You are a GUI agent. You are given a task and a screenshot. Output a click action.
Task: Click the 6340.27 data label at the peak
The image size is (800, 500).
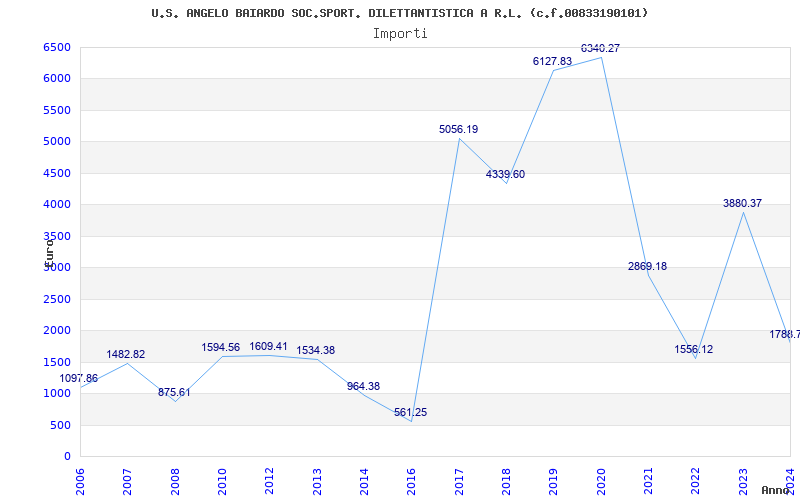600,48
